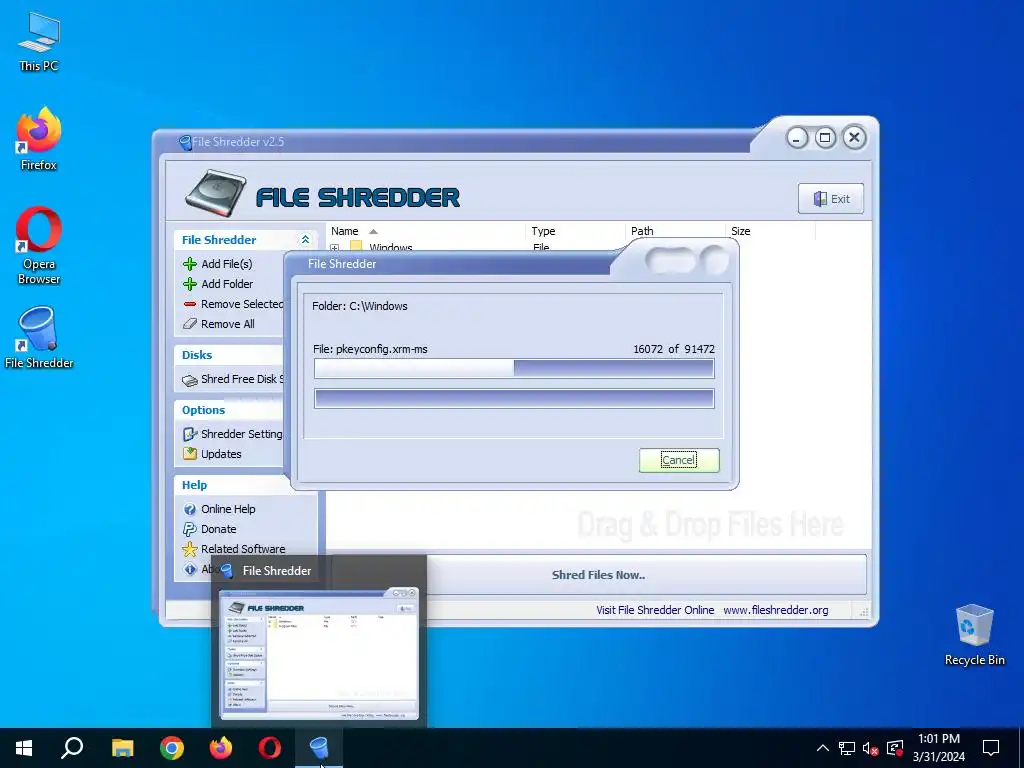Click the Donate PayPal icon

point(190,529)
